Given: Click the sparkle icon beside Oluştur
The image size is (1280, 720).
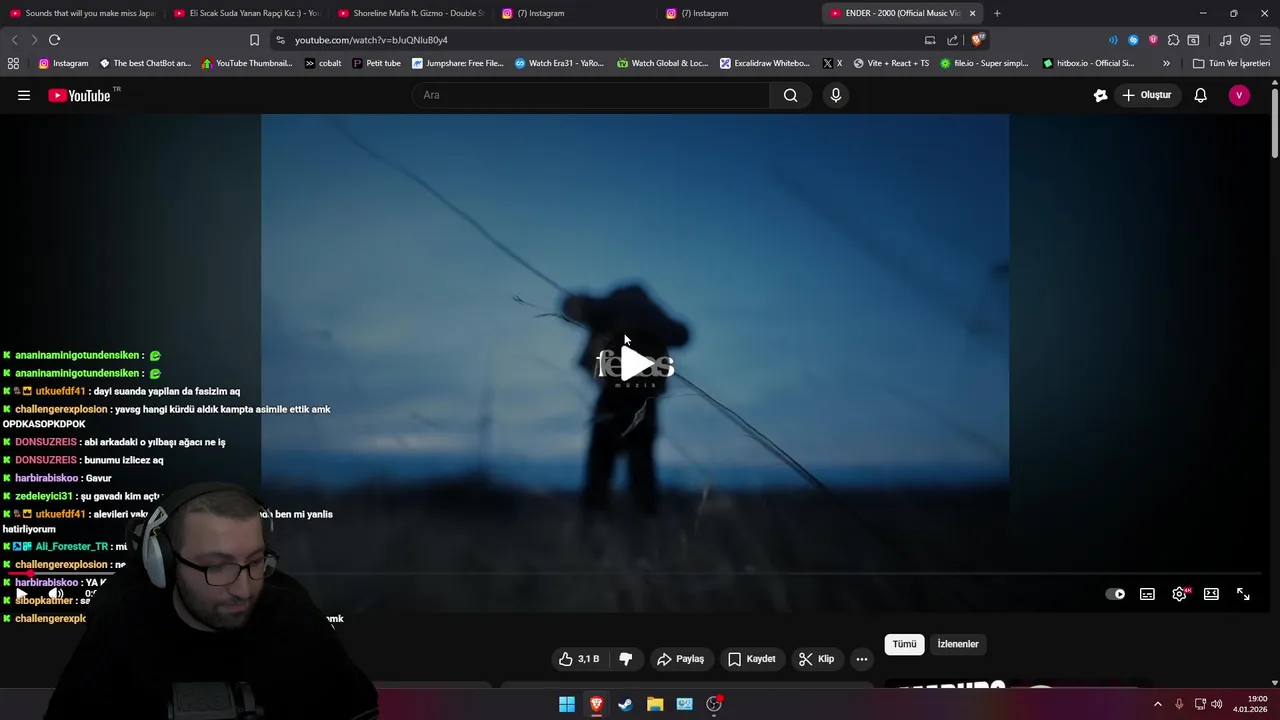Looking at the screenshot, I should point(1100,95).
